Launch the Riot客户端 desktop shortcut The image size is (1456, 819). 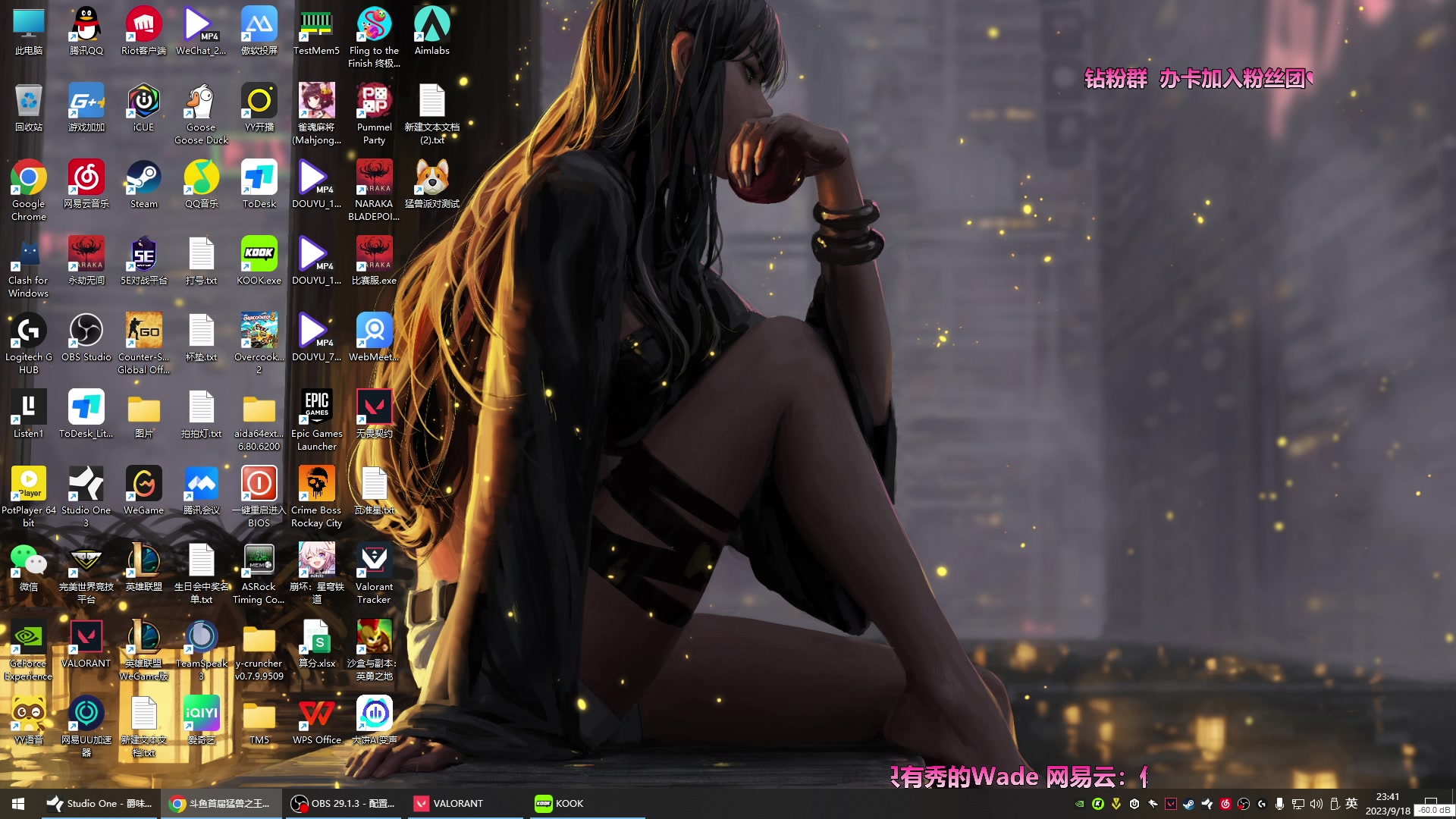coord(144,31)
